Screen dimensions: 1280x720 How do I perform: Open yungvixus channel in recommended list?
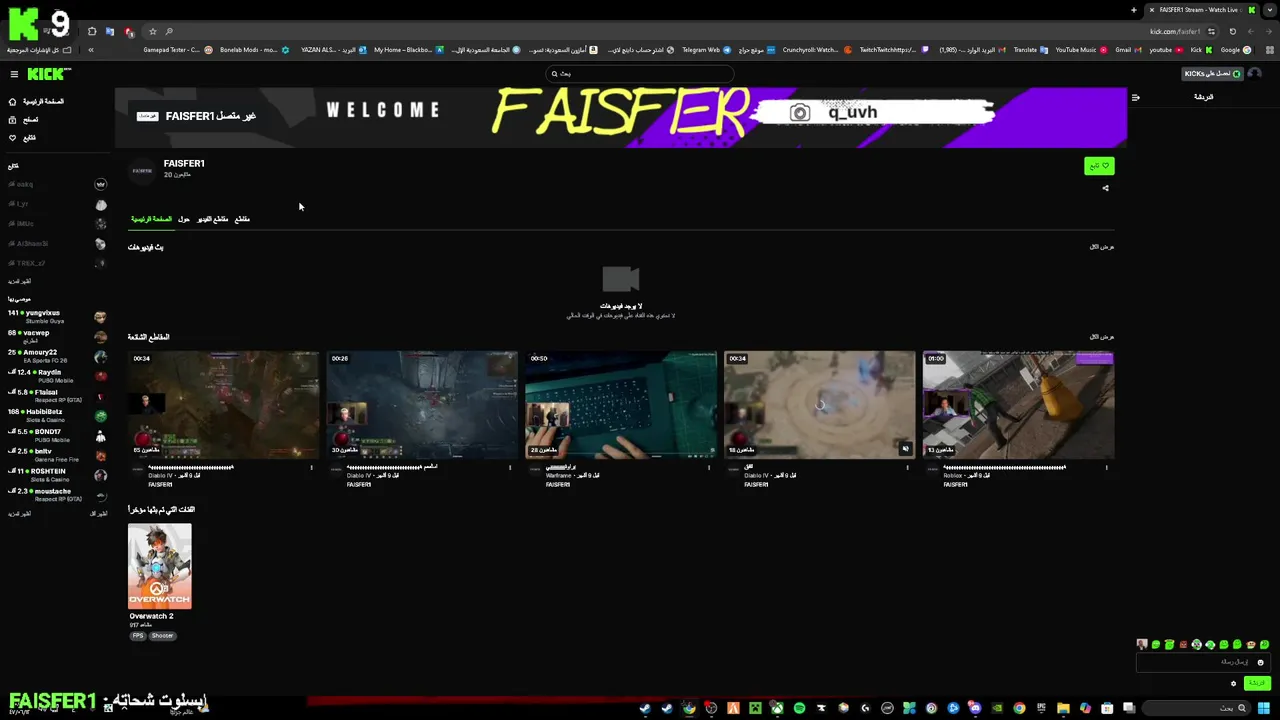click(x=57, y=317)
